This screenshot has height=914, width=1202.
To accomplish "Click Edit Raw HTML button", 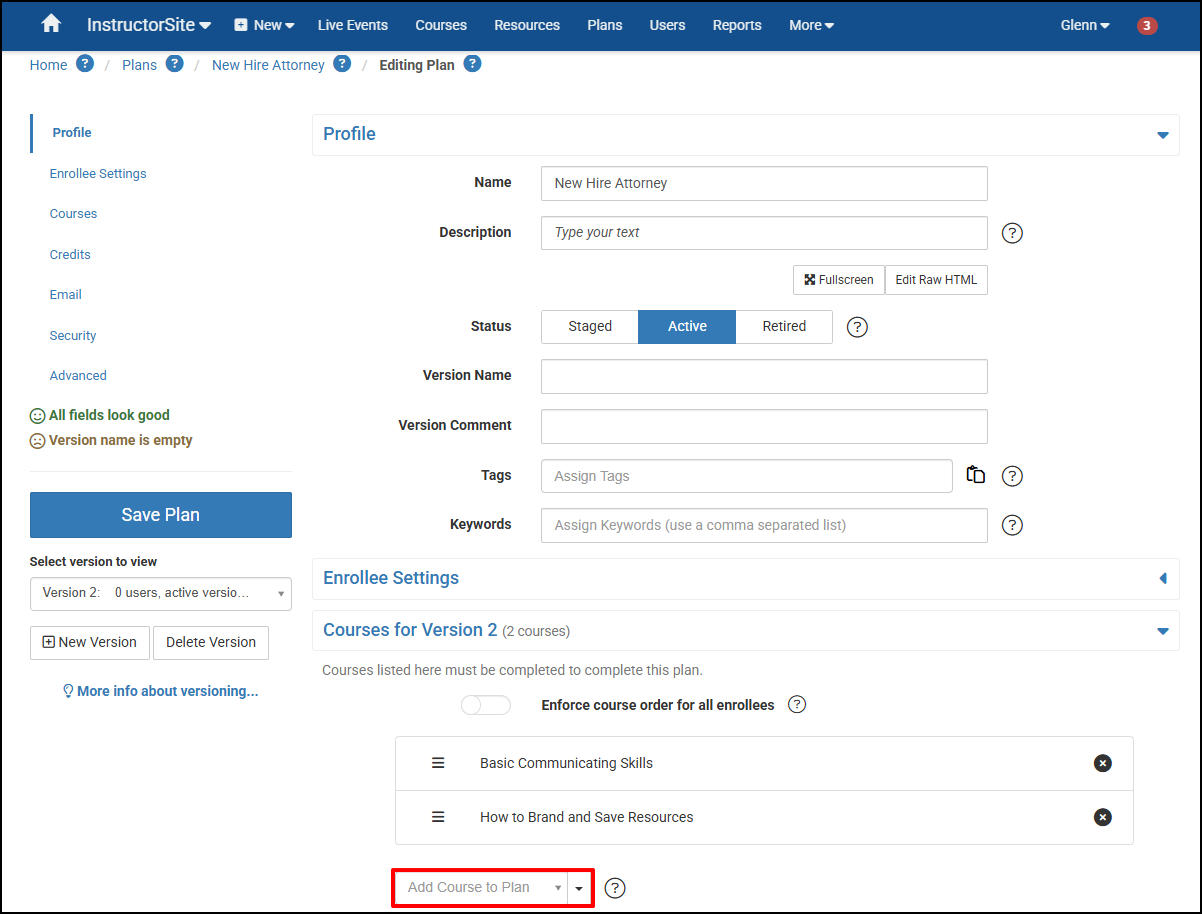I will coord(936,280).
